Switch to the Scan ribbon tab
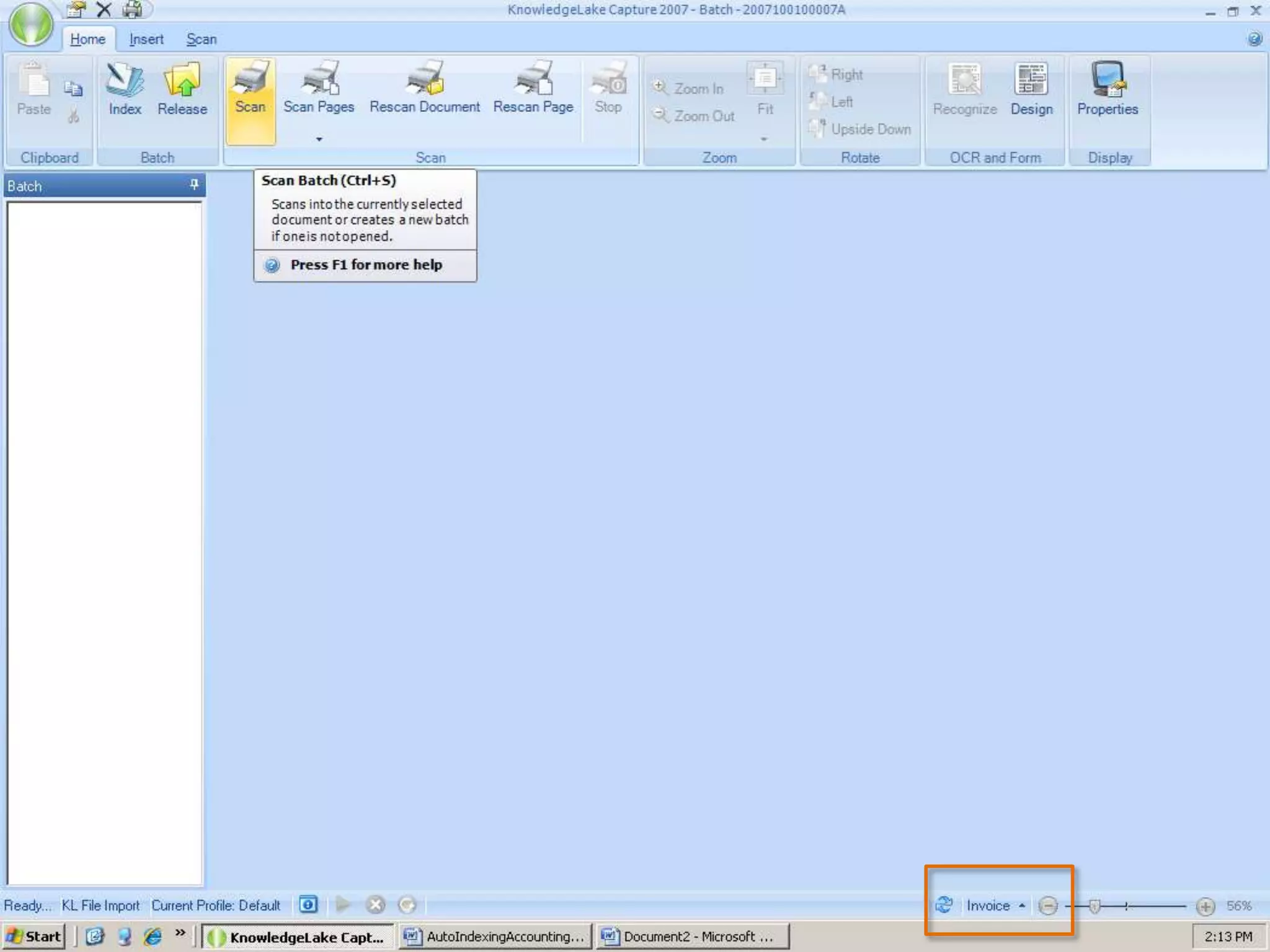Screen dimensions: 1270x952 pos(202,39)
